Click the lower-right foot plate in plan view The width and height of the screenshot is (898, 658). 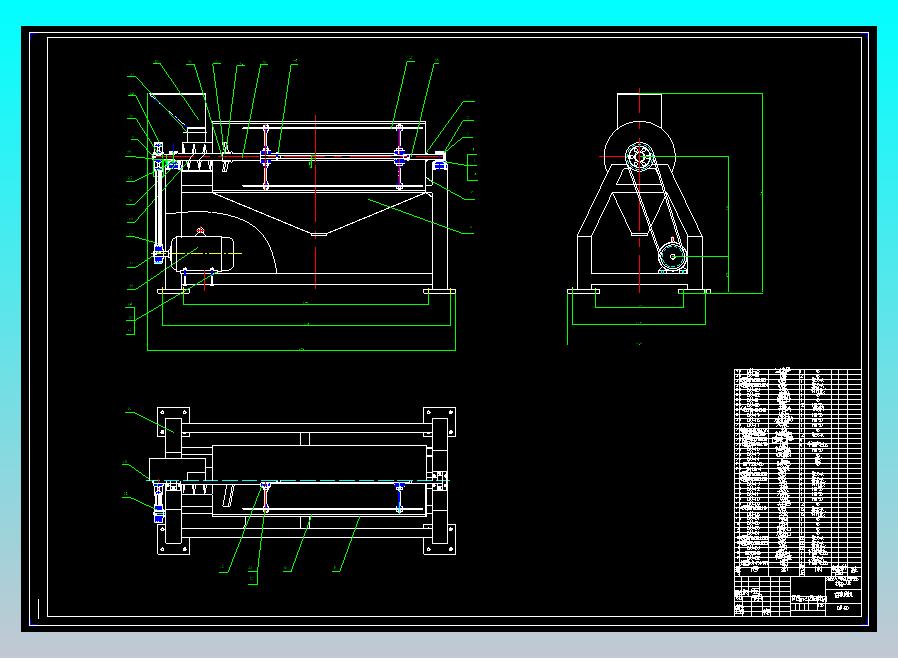click(439, 539)
